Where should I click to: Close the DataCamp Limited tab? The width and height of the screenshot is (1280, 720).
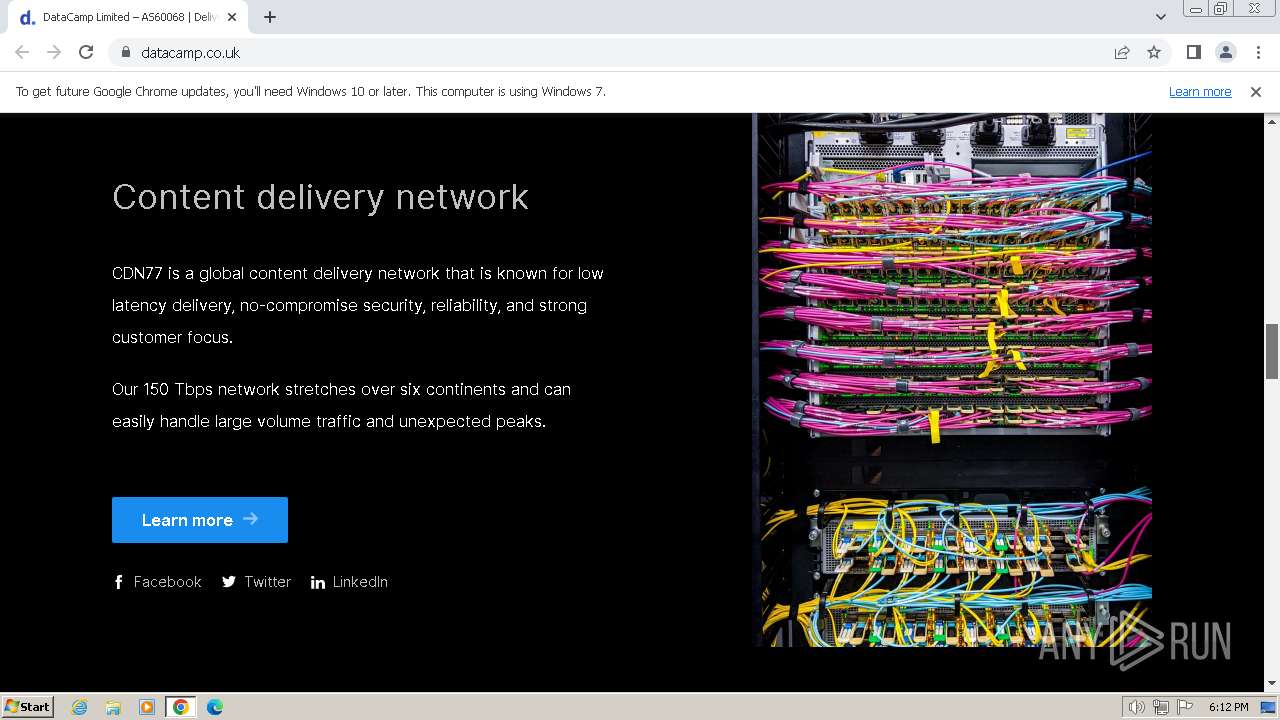(x=232, y=17)
